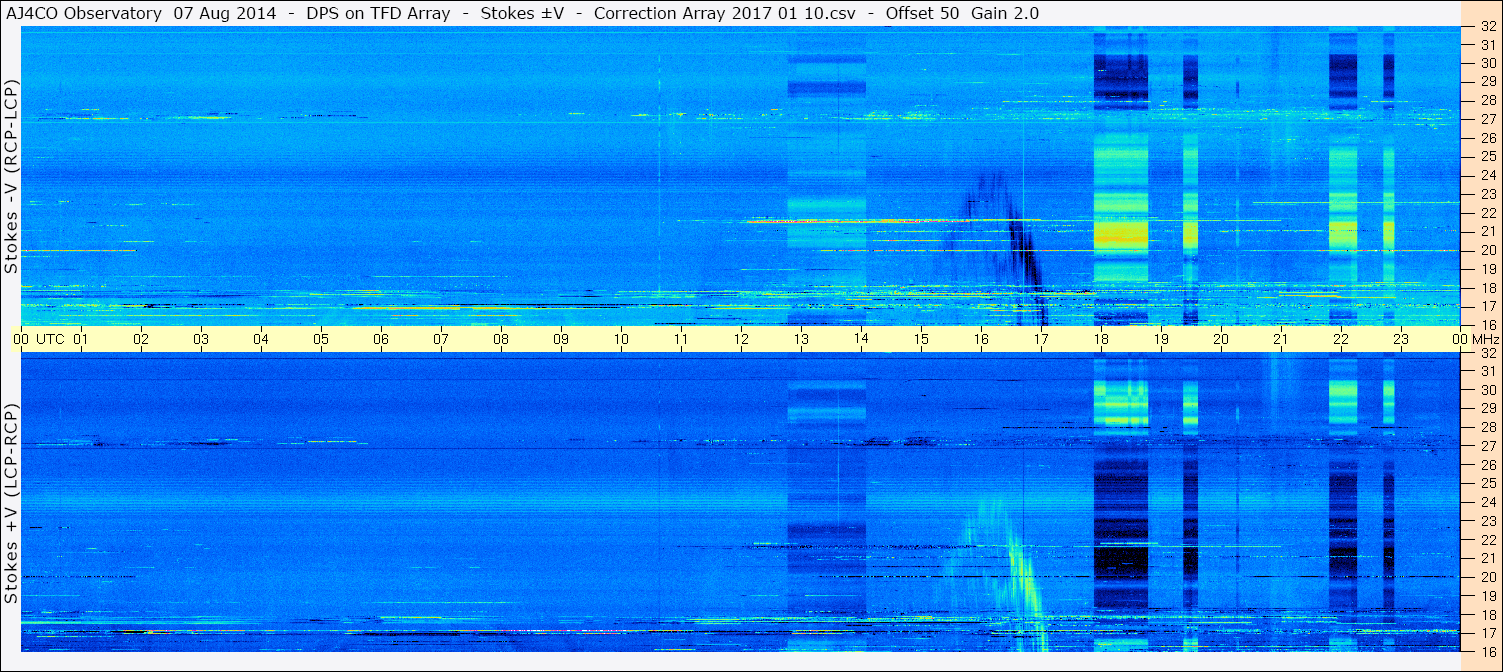The image size is (1503, 672).
Task: Click 27 MHz tick of Stokes -V panel
Action: 1487,119
